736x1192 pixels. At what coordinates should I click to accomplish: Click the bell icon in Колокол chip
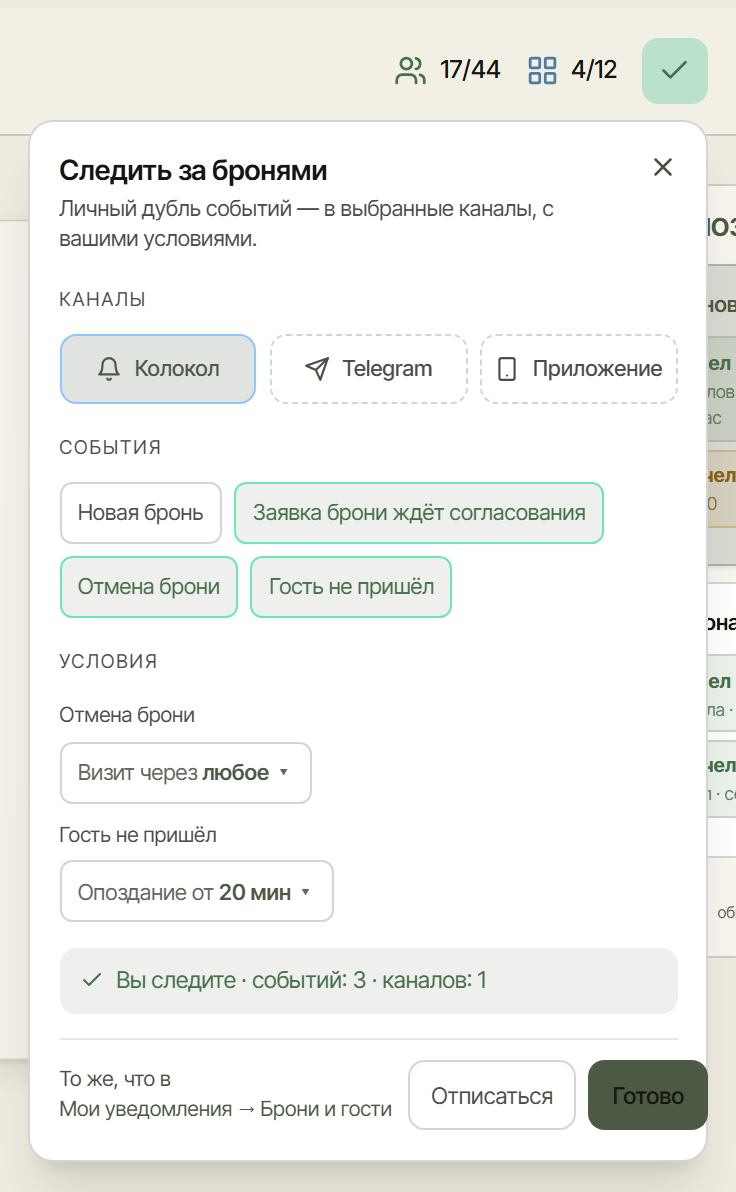coord(109,369)
